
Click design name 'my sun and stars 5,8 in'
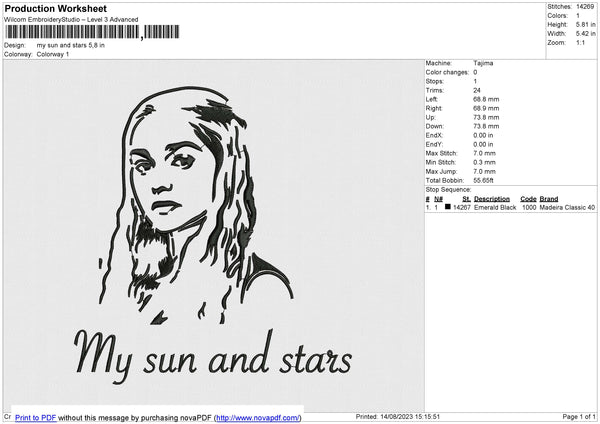pyautogui.click(x=70, y=45)
